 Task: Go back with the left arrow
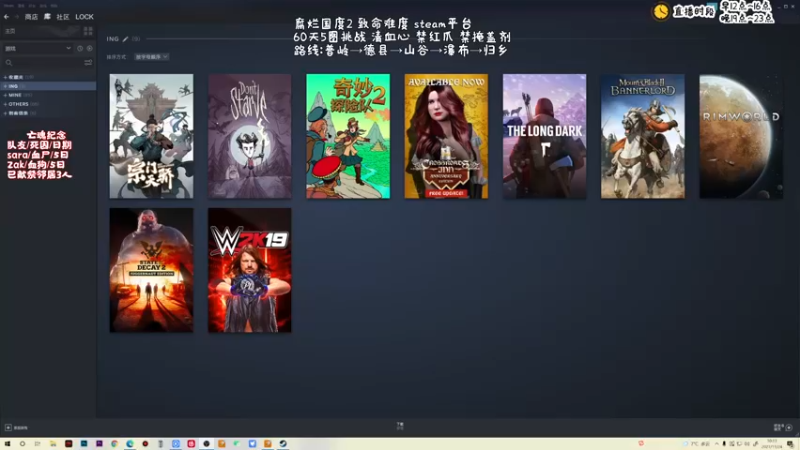tap(7, 17)
